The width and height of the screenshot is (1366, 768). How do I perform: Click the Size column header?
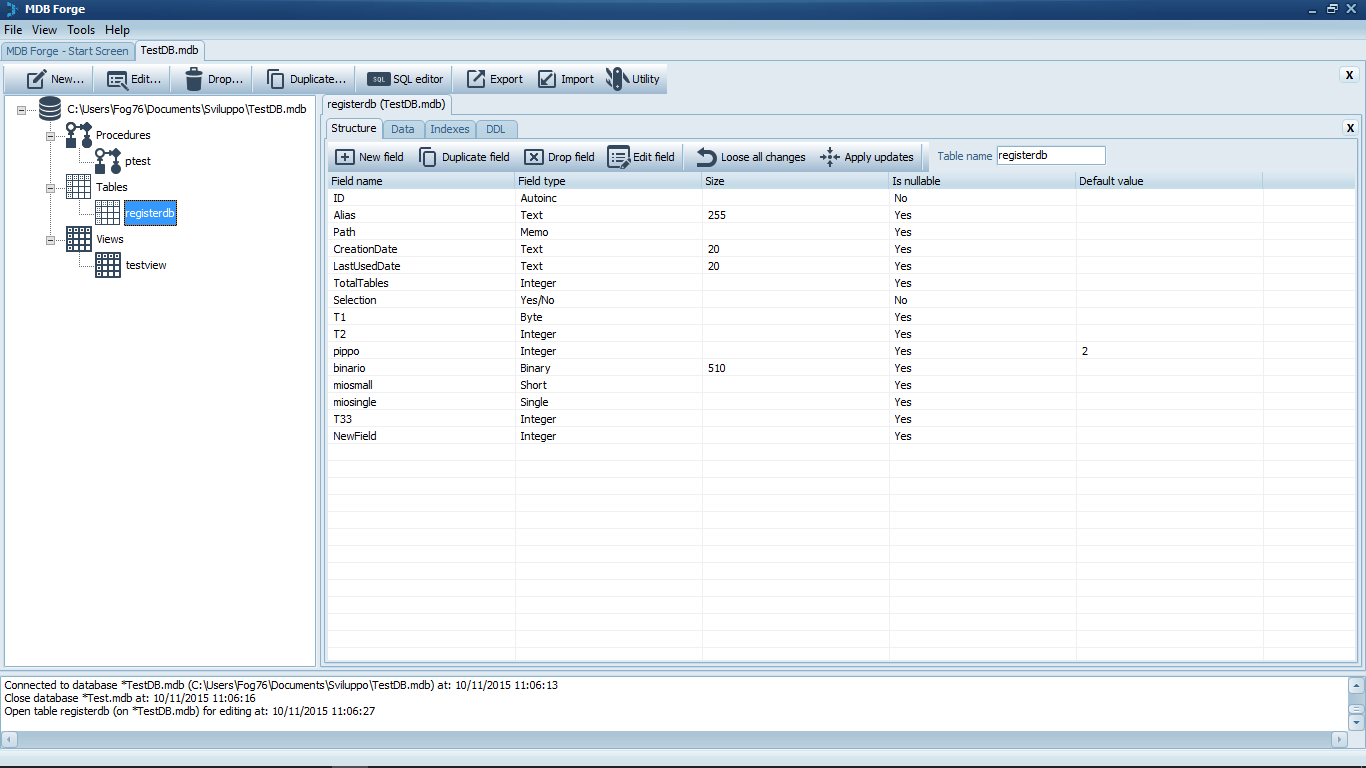(x=795, y=181)
